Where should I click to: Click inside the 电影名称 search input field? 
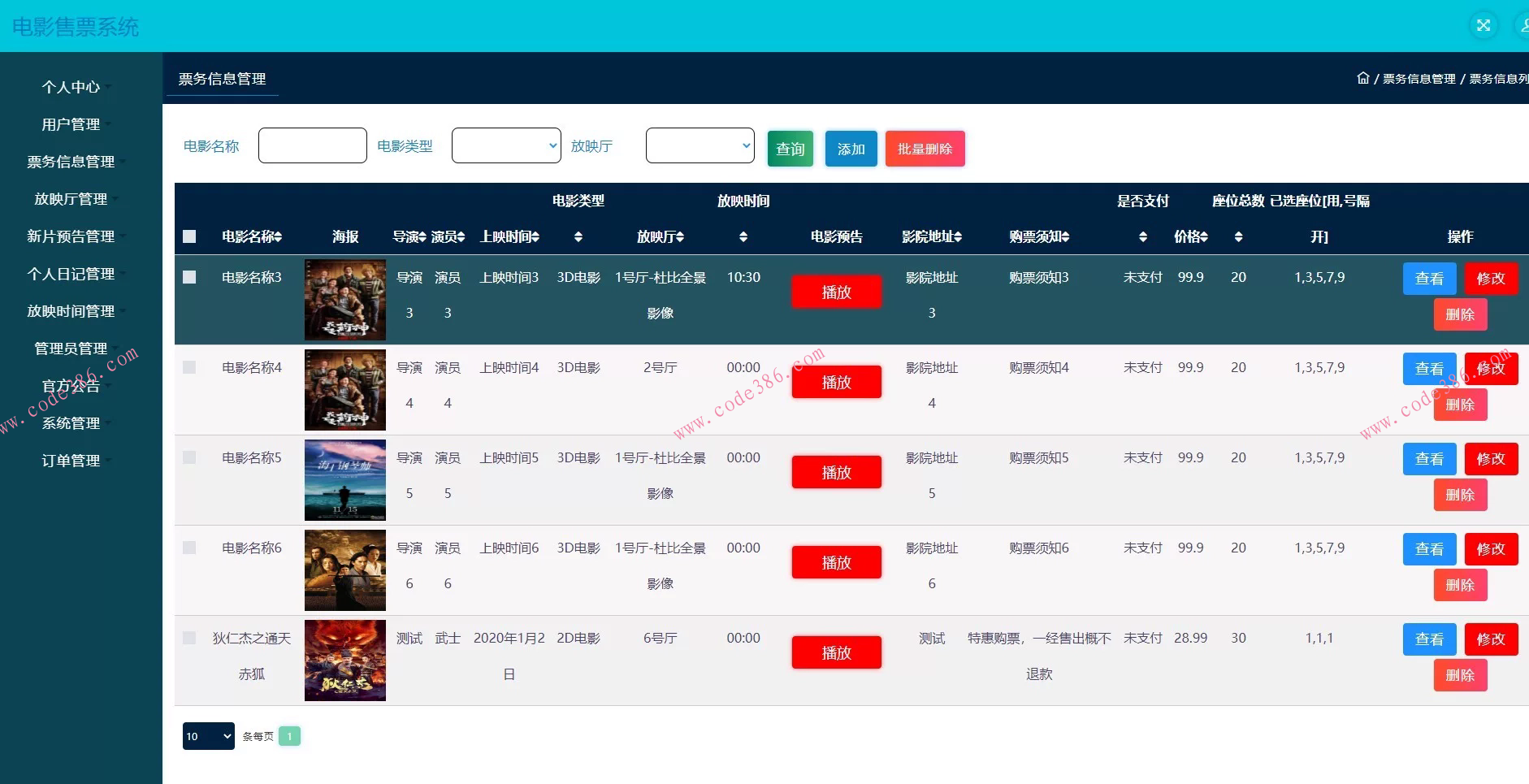(x=312, y=145)
